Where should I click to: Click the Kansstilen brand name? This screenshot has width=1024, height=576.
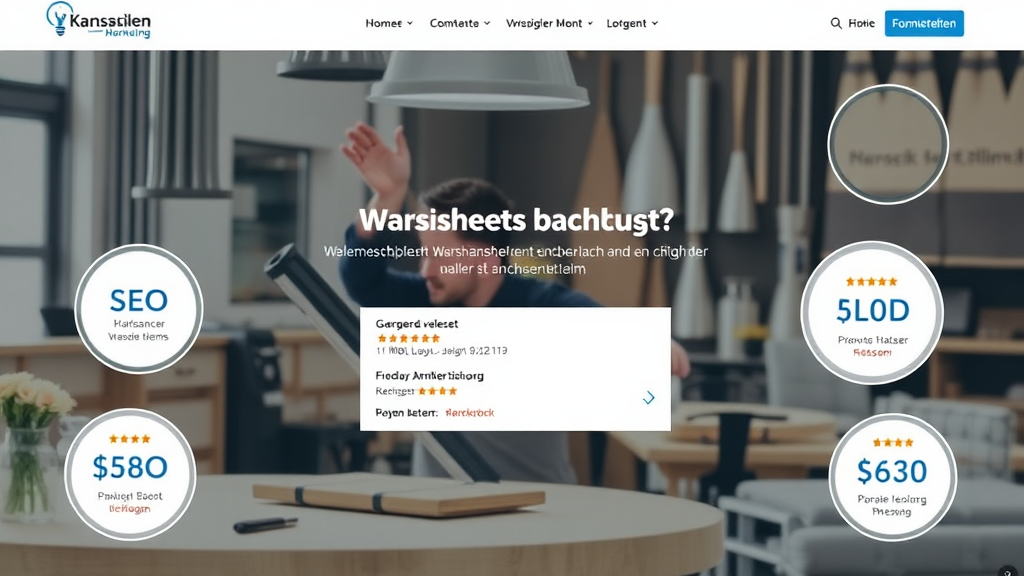coord(110,21)
